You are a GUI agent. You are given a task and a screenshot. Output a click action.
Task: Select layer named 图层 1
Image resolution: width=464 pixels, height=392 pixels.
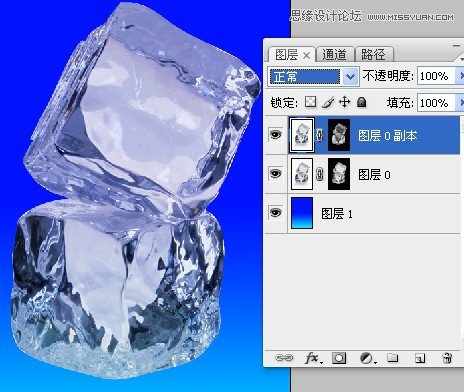coord(337,213)
